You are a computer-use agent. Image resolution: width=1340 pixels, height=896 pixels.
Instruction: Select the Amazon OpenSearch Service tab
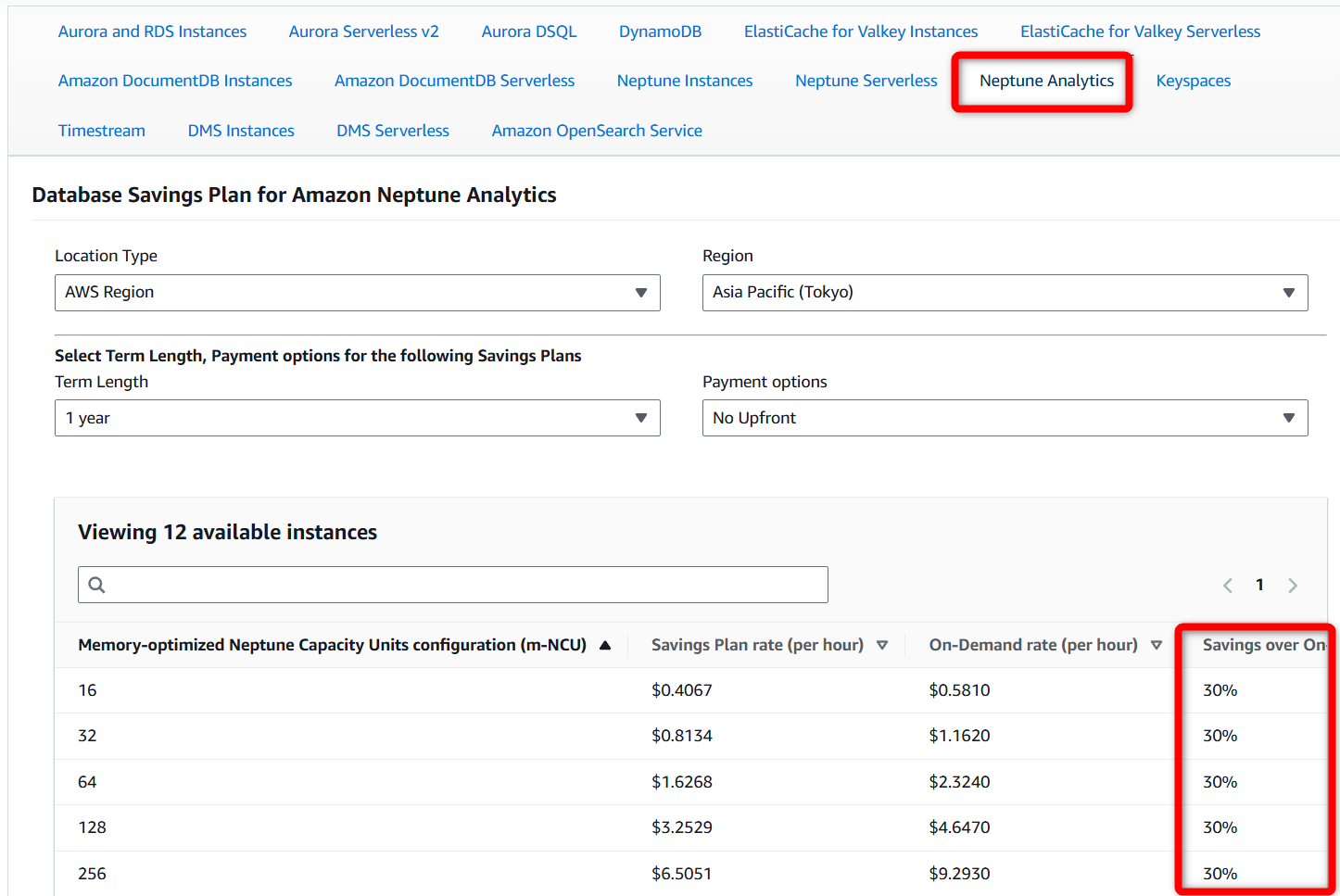(597, 131)
